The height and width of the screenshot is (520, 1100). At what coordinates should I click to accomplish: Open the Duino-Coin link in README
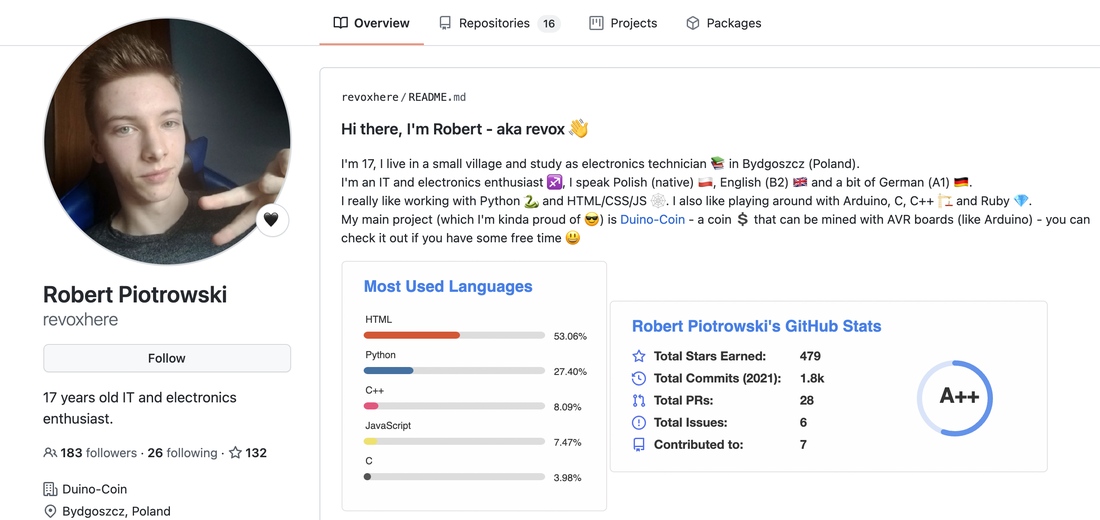click(x=652, y=220)
